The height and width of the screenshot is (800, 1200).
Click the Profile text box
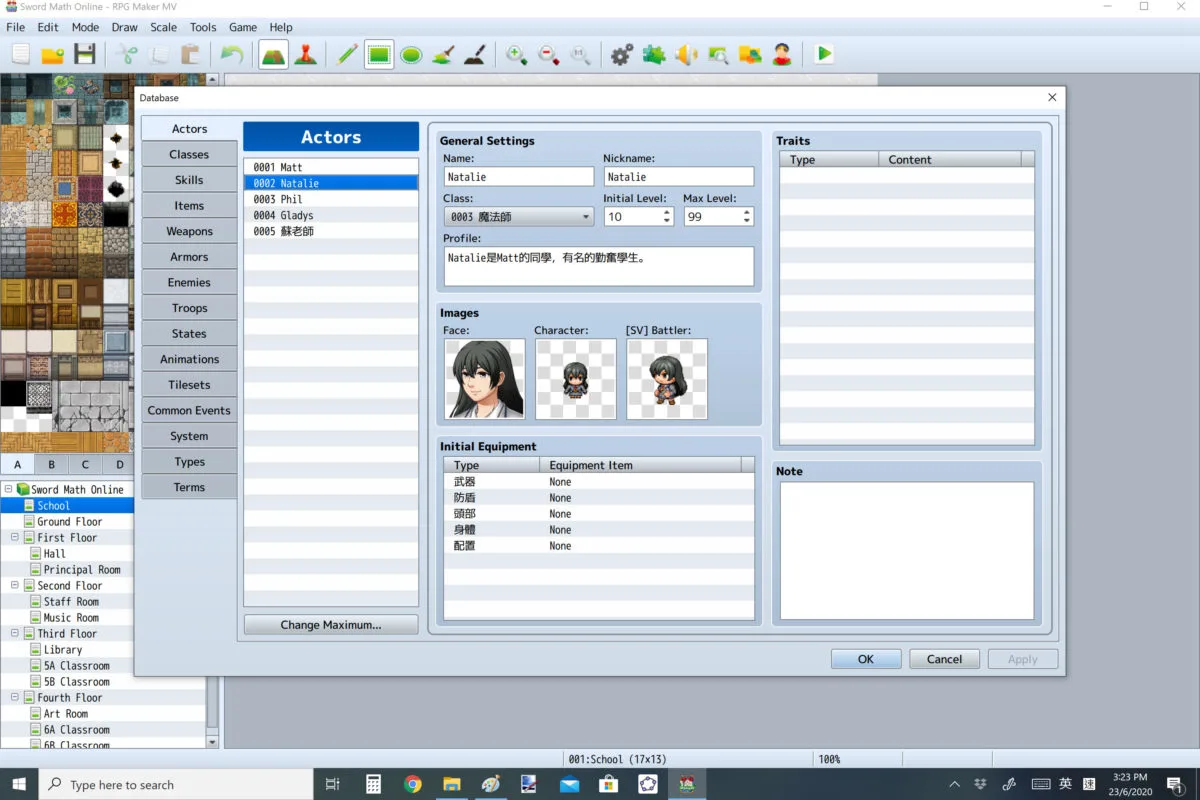click(599, 266)
